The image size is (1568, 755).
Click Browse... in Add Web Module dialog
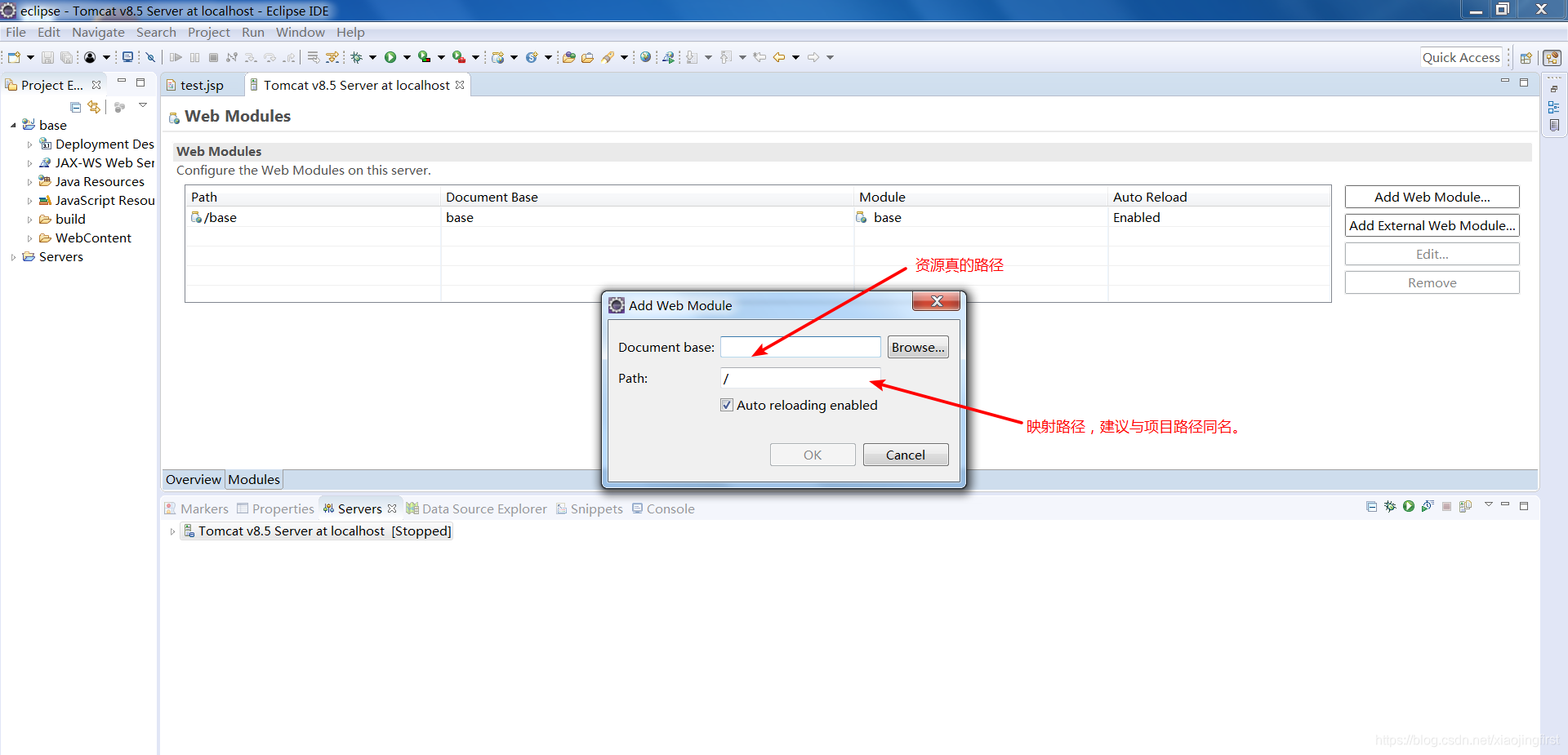pos(918,347)
